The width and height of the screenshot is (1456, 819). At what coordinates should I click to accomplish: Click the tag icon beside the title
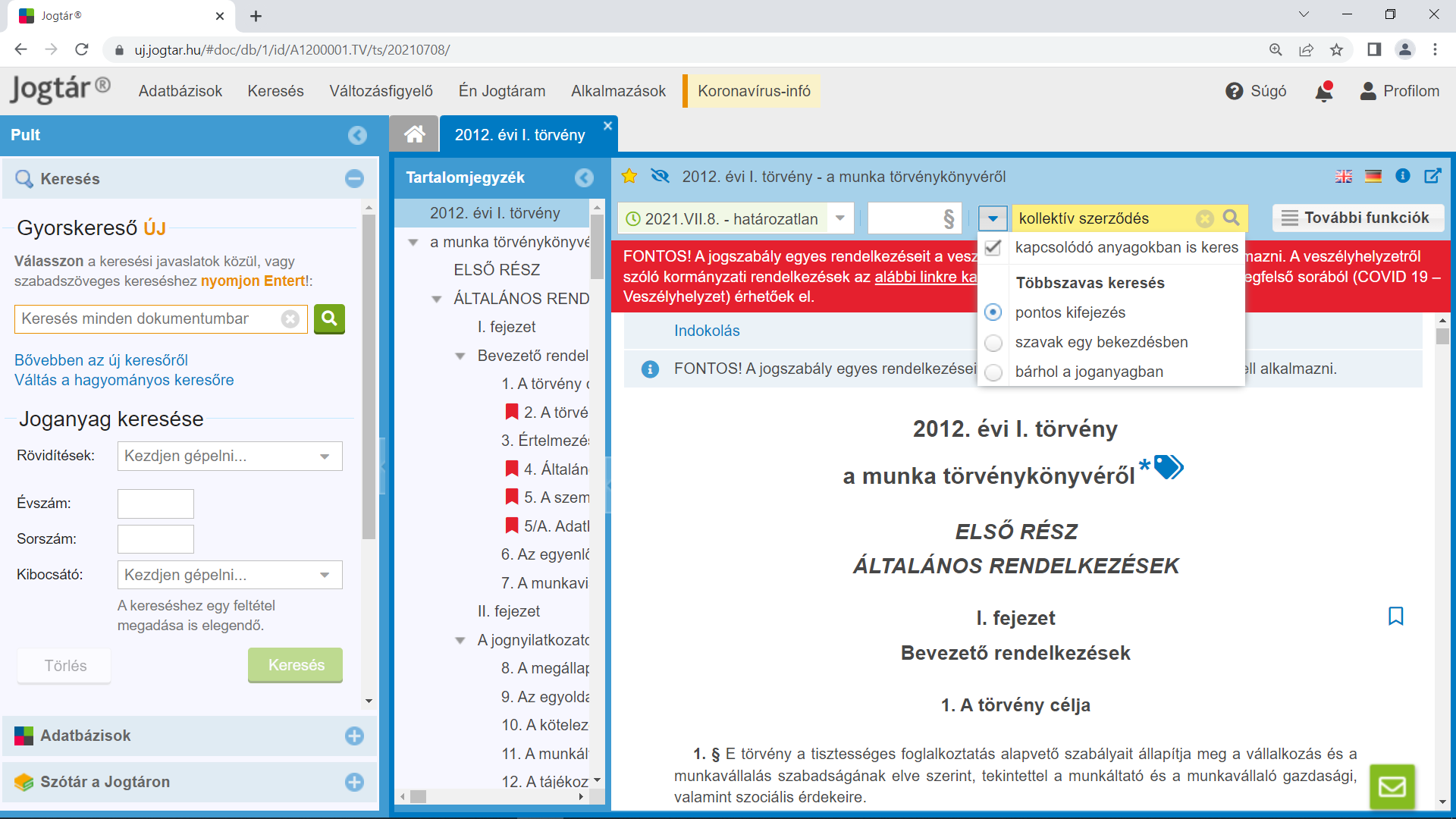click(x=1169, y=467)
